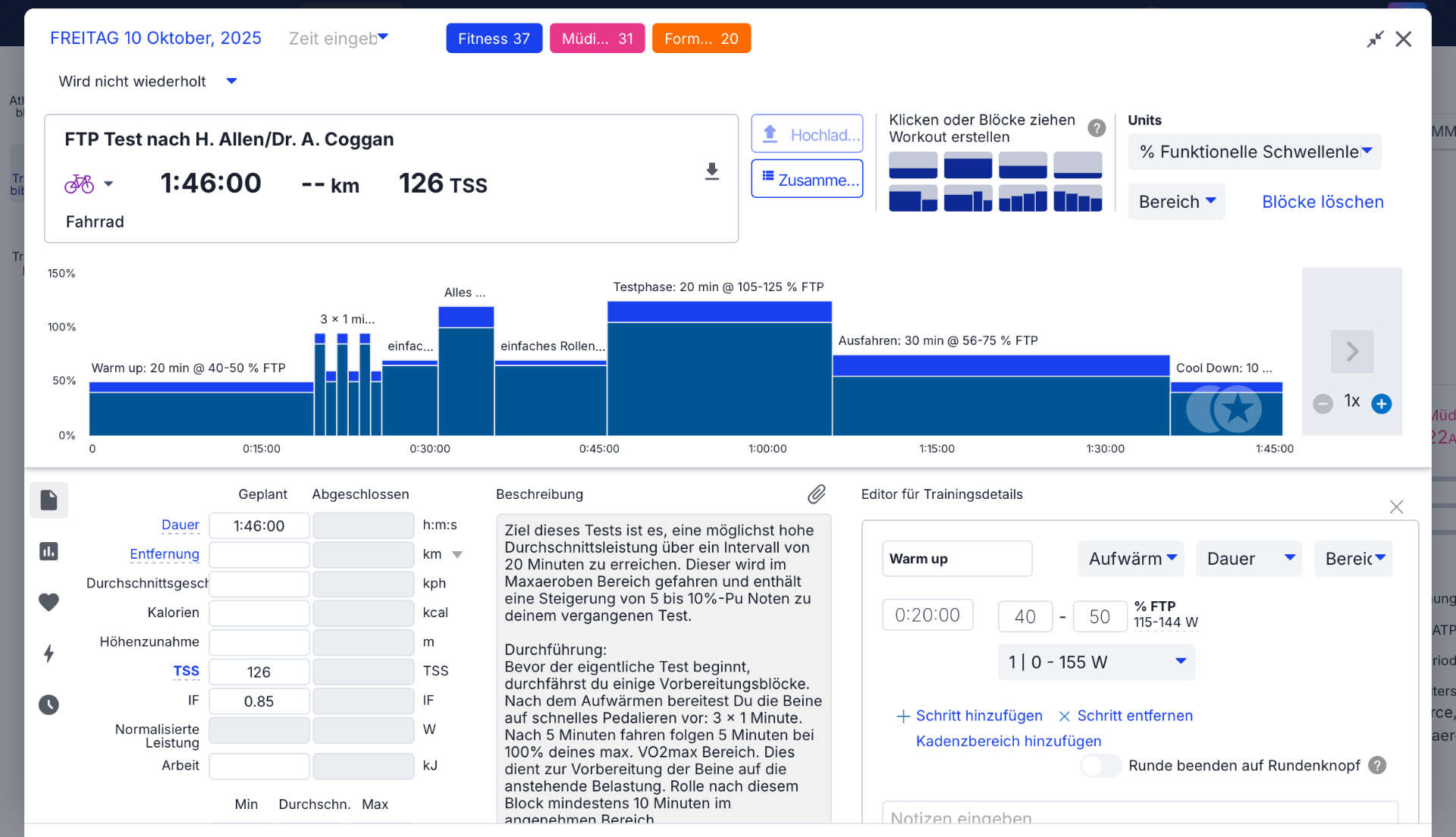Click the download arrow in workout summary
The image size is (1456, 837).
click(x=711, y=171)
